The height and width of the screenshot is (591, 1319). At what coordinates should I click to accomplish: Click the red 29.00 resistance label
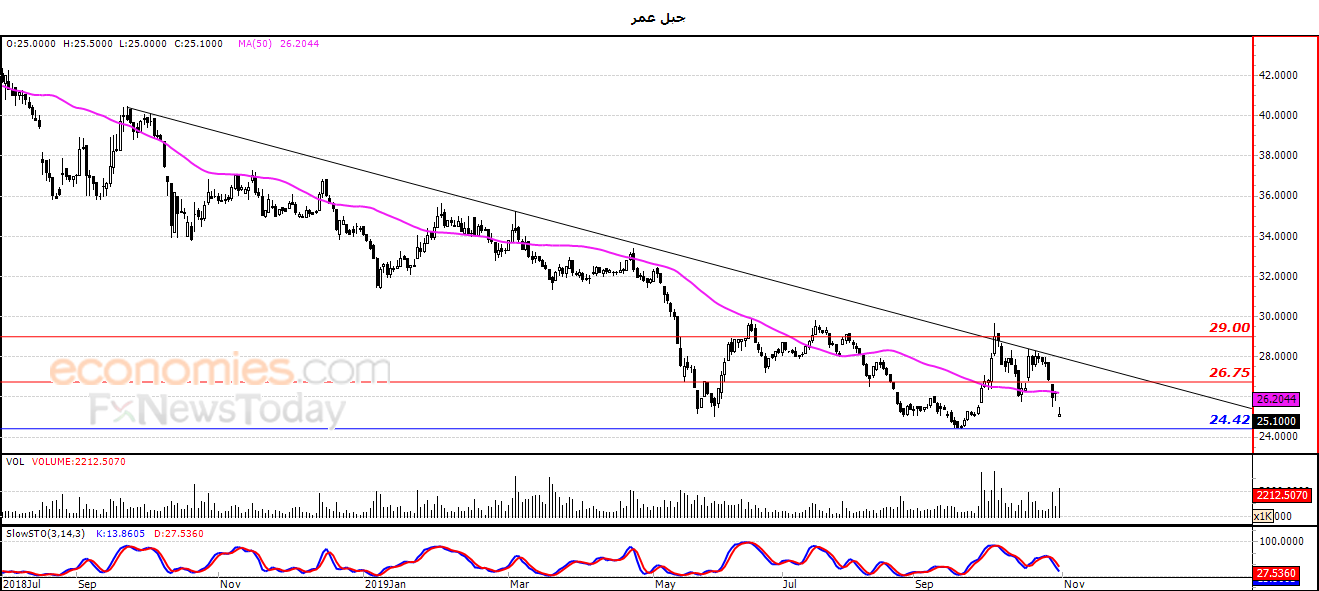[1229, 327]
